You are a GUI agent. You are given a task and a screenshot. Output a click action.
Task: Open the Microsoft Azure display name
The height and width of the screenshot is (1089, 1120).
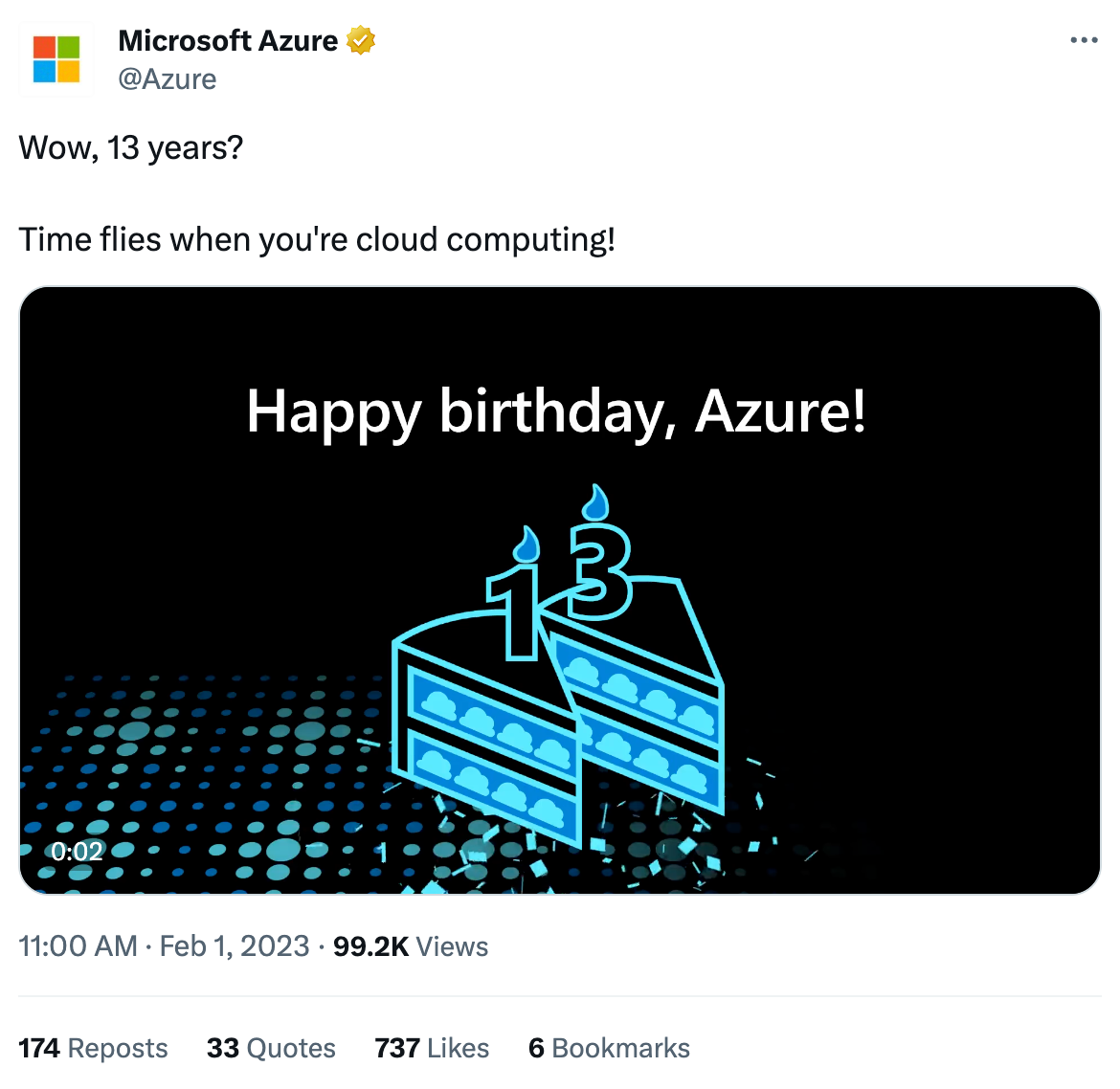pos(228,41)
